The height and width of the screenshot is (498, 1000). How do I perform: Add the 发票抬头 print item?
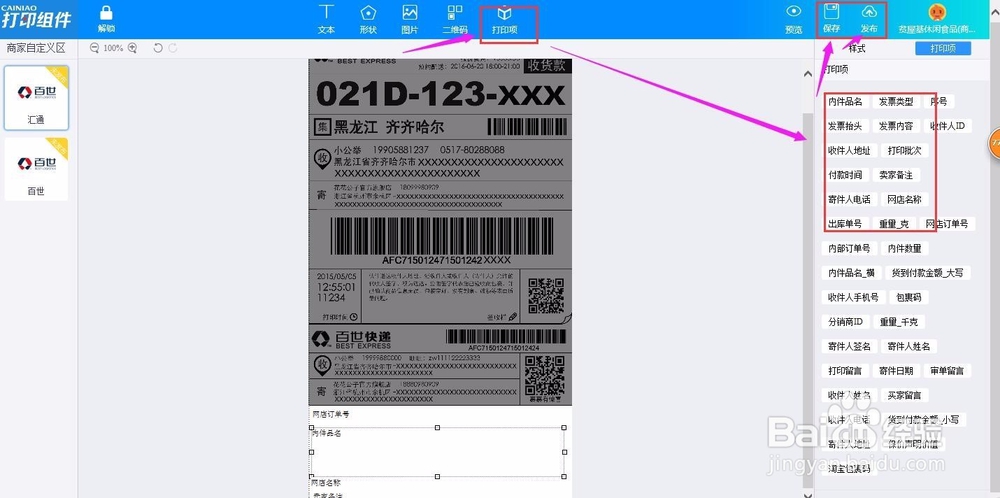pyautogui.click(x=845, y=126)
